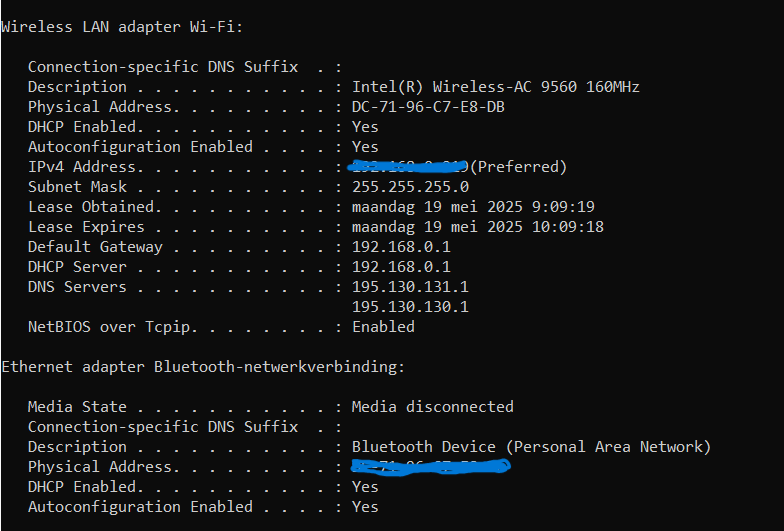The height and width of the screenshot is (531, 784).
Task: Click the Ethernet adapter Bluetooth-netwerkverbinding heading
Action: [x=203, y=366]
